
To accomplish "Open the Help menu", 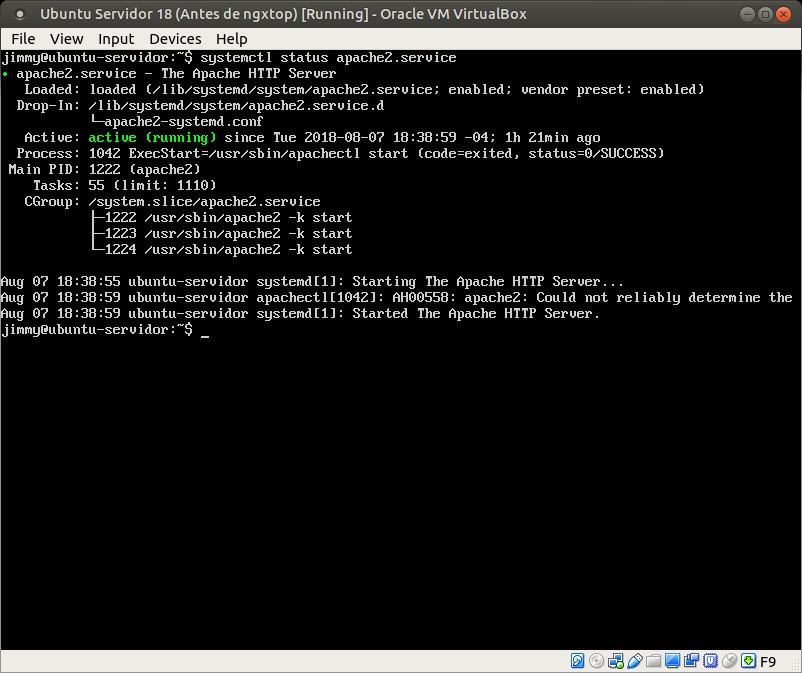I will (231, 38).
